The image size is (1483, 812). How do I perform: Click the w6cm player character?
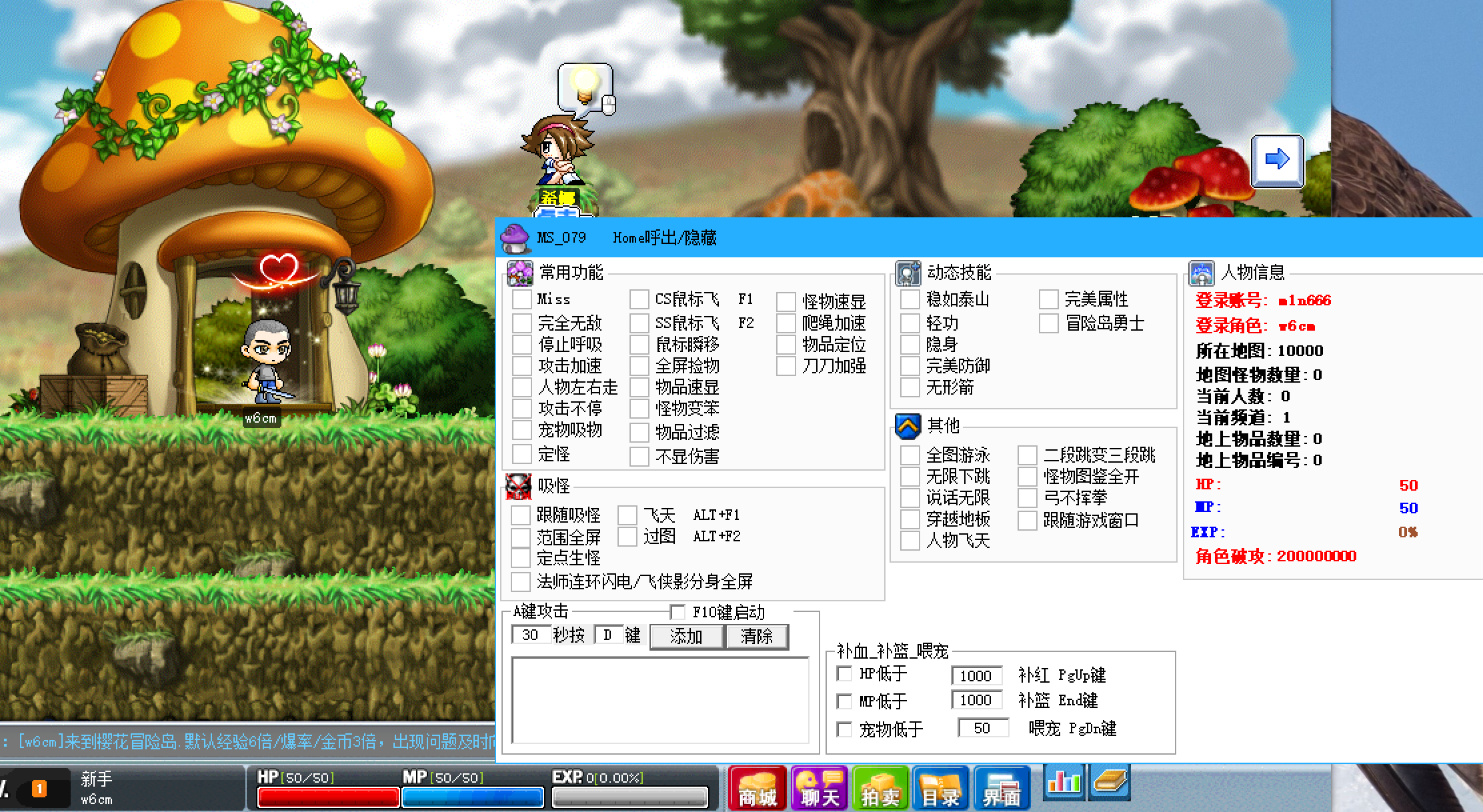(x=267, y=361)
